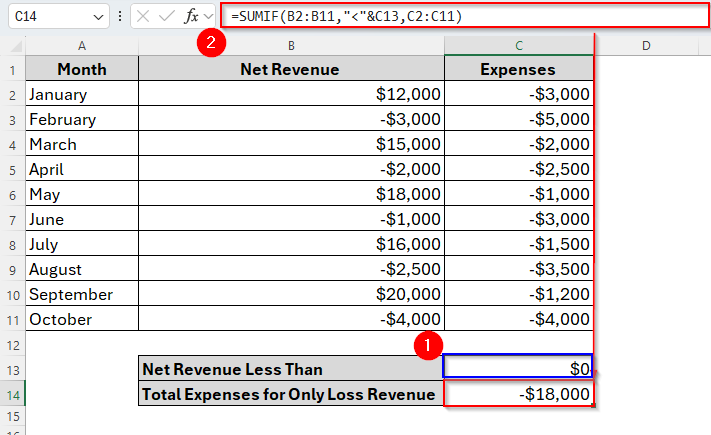Select row 1 header
The height and width of the screenshot is (435, 711).
click(x=12, y=69)
